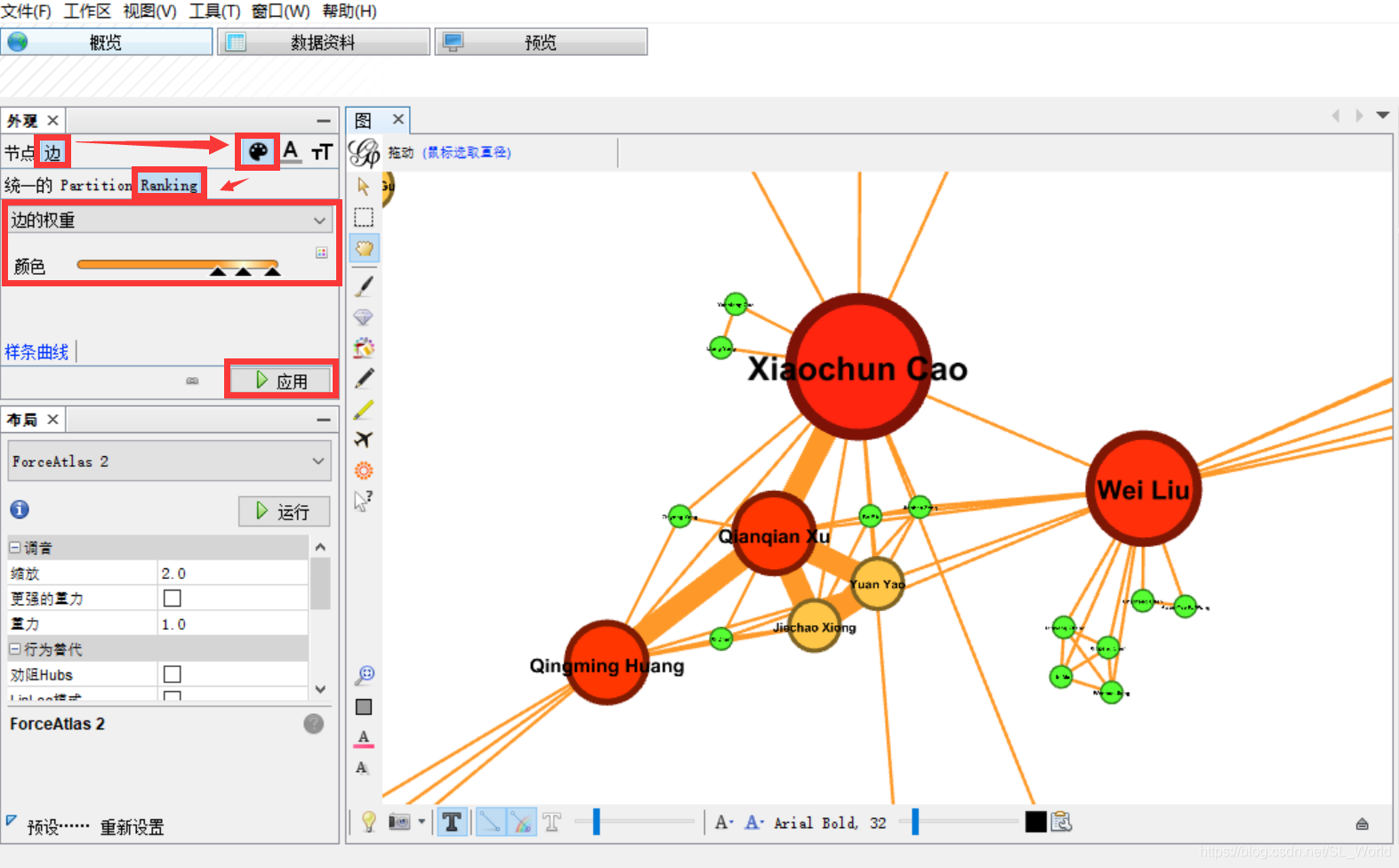Select the diamond sizer tool
This screenshot has width=1399, height=868.
[x=363, y=317]
